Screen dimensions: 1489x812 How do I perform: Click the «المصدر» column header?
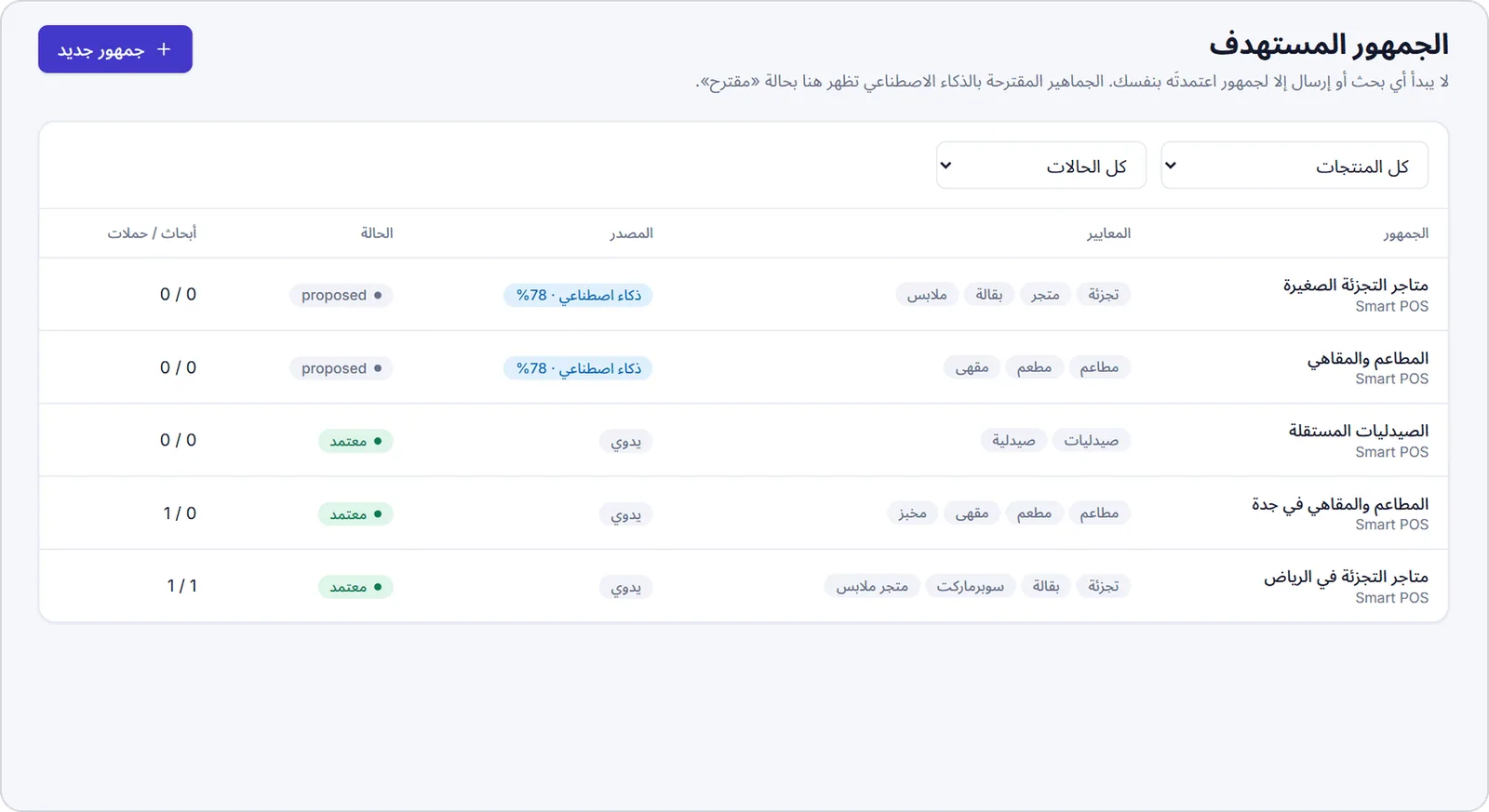pos(632,233)
